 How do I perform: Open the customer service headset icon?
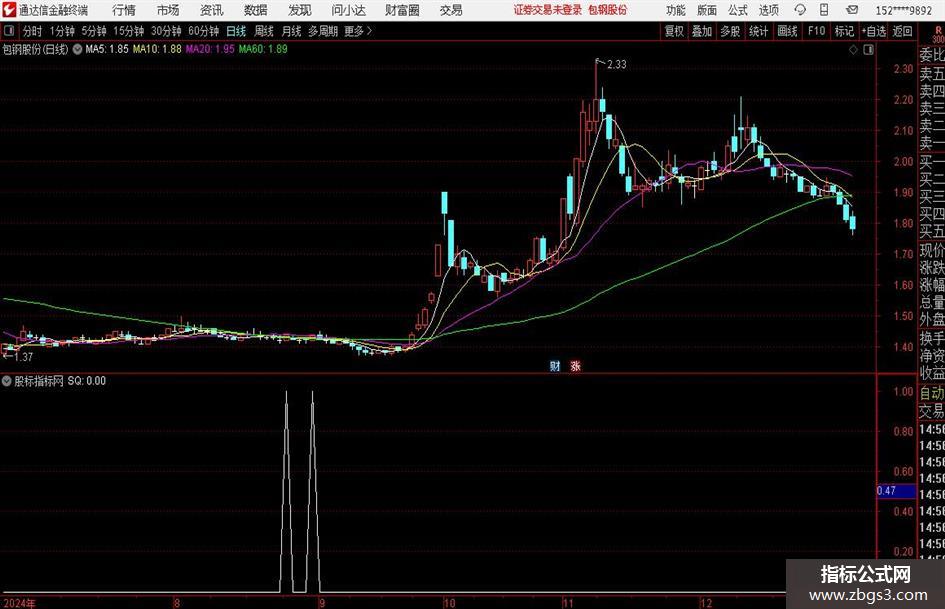[800, 10]
